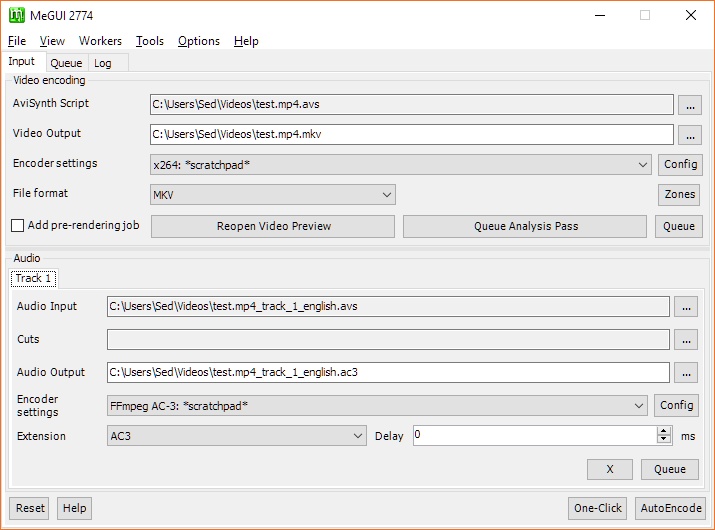
Task: Expand the FFmpeg AC-3 encoder settings dropdown
Action: (638, 406)
